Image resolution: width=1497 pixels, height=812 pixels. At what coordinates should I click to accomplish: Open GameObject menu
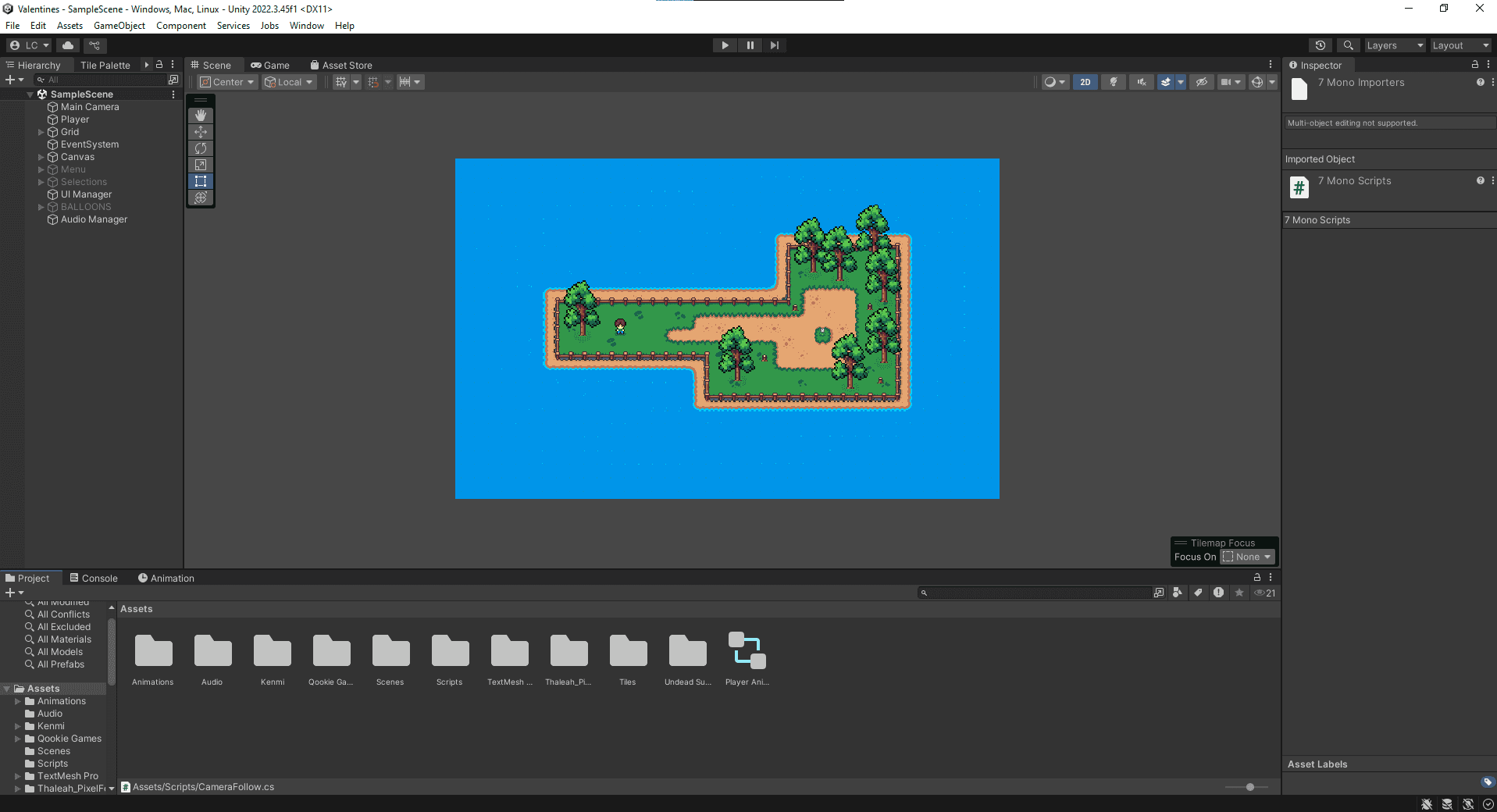click(119, 26)
